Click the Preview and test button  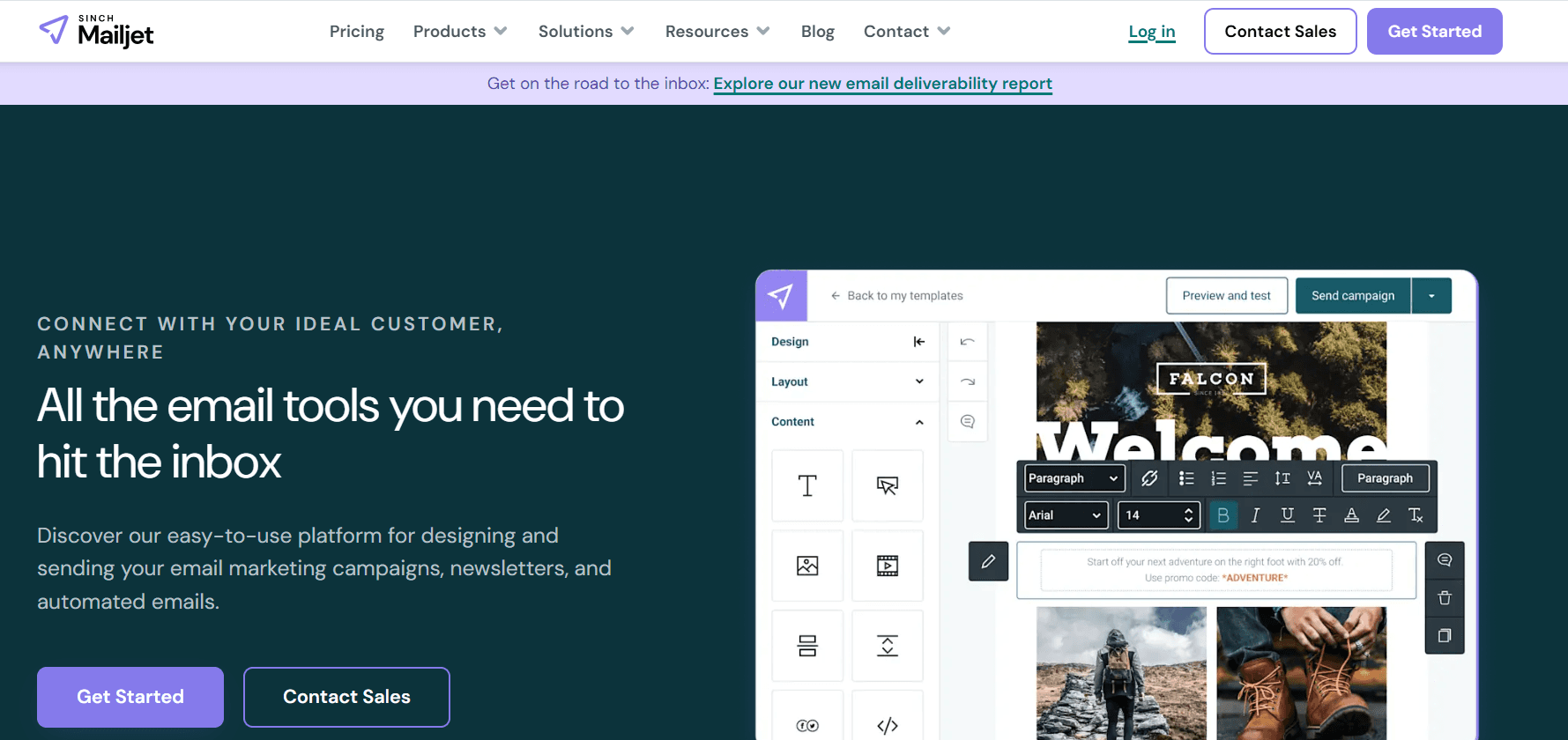[1227, 296]
